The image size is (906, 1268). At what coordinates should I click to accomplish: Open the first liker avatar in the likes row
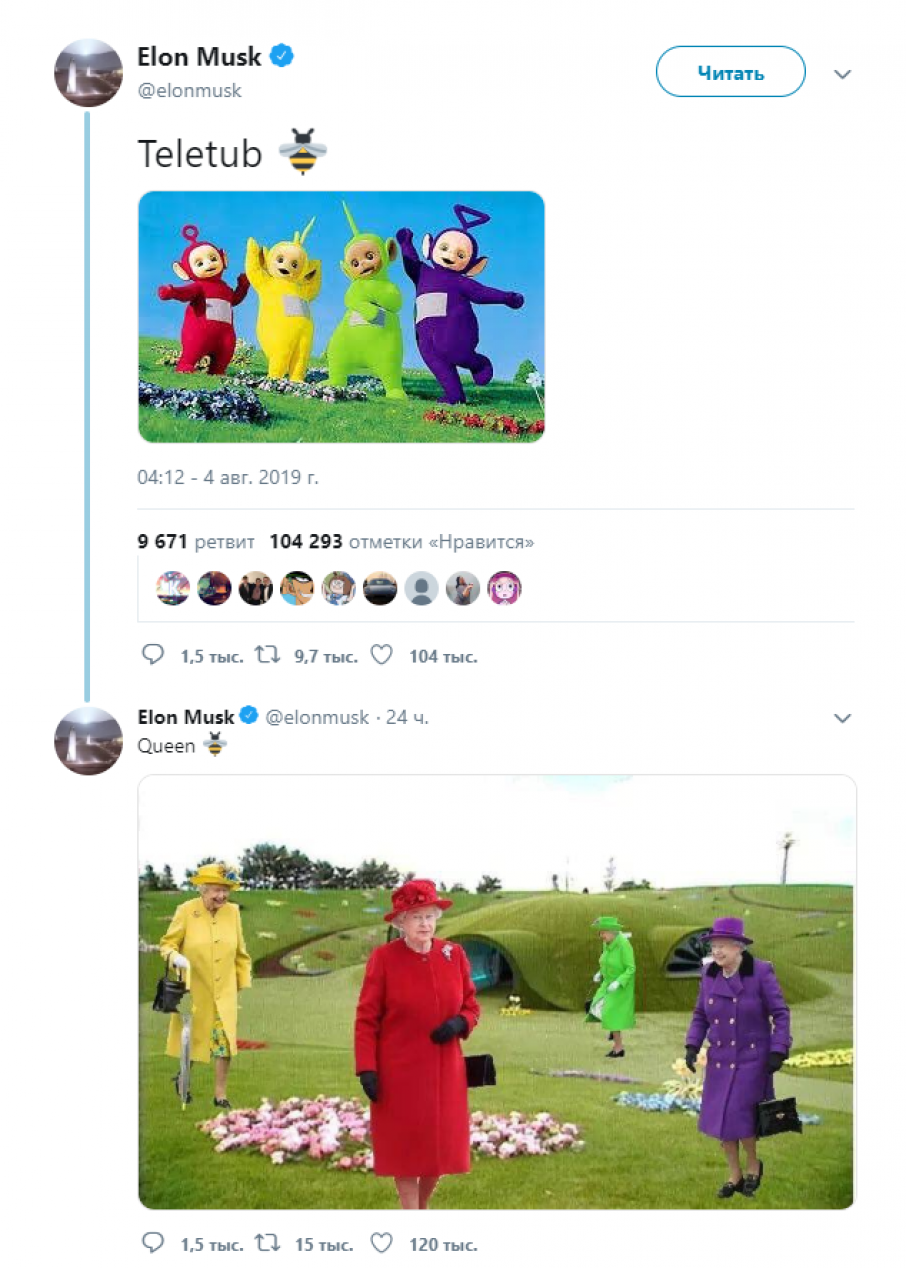pyautogui.click(x=173, y=588)
